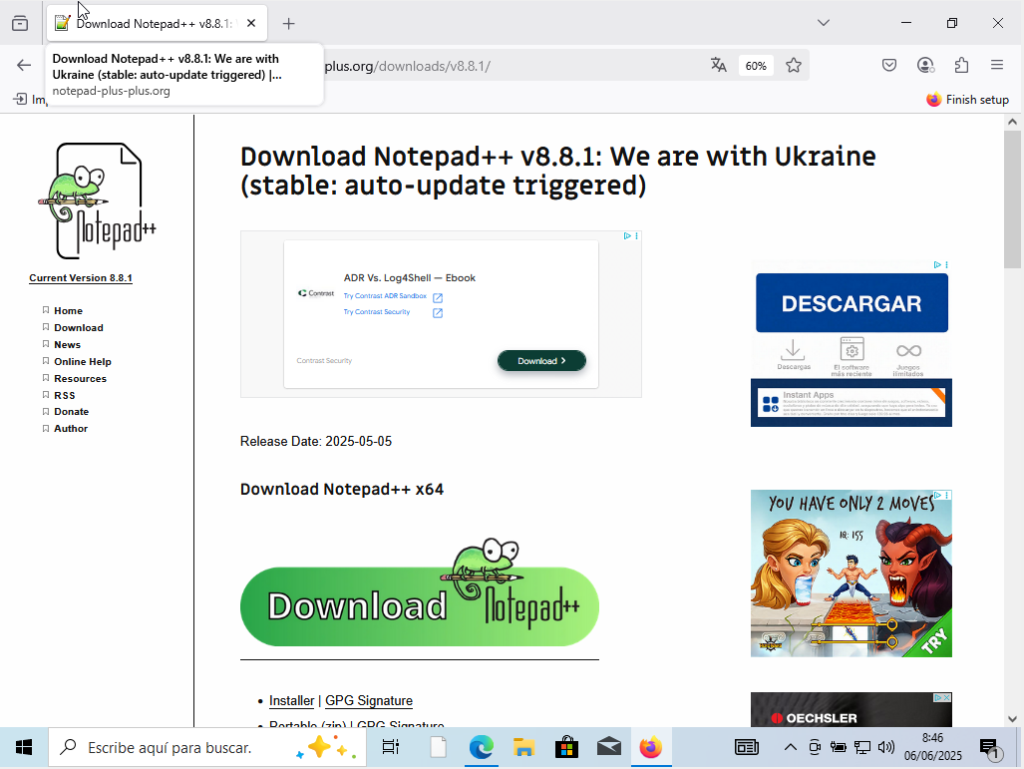Close the OECHSLER ad with its X icon
This screenshot has width=1024, height=769.
[946, 698]
